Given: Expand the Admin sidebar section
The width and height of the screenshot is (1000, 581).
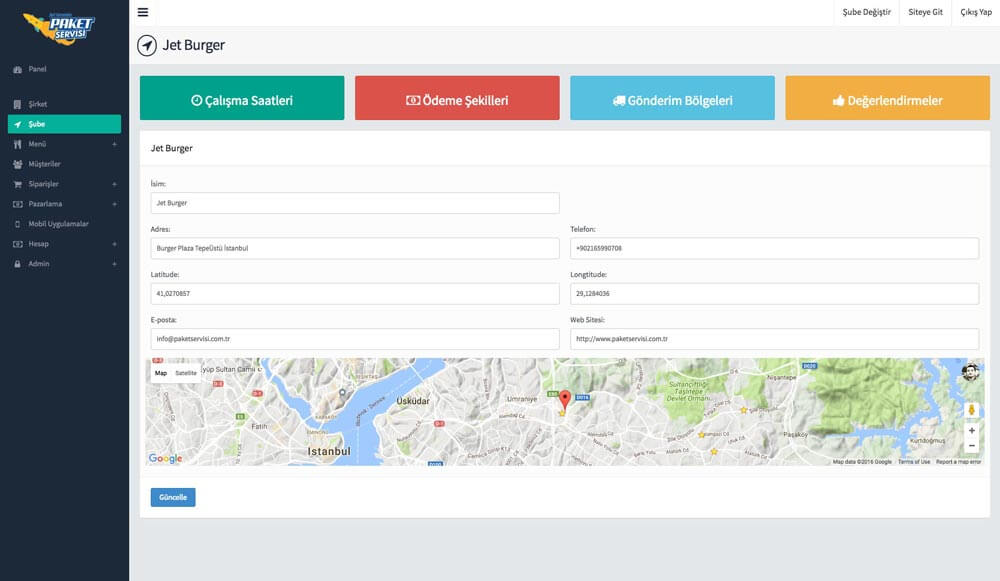Looking at the screenshot, I should pyautogui.click(x=114, y=264).
